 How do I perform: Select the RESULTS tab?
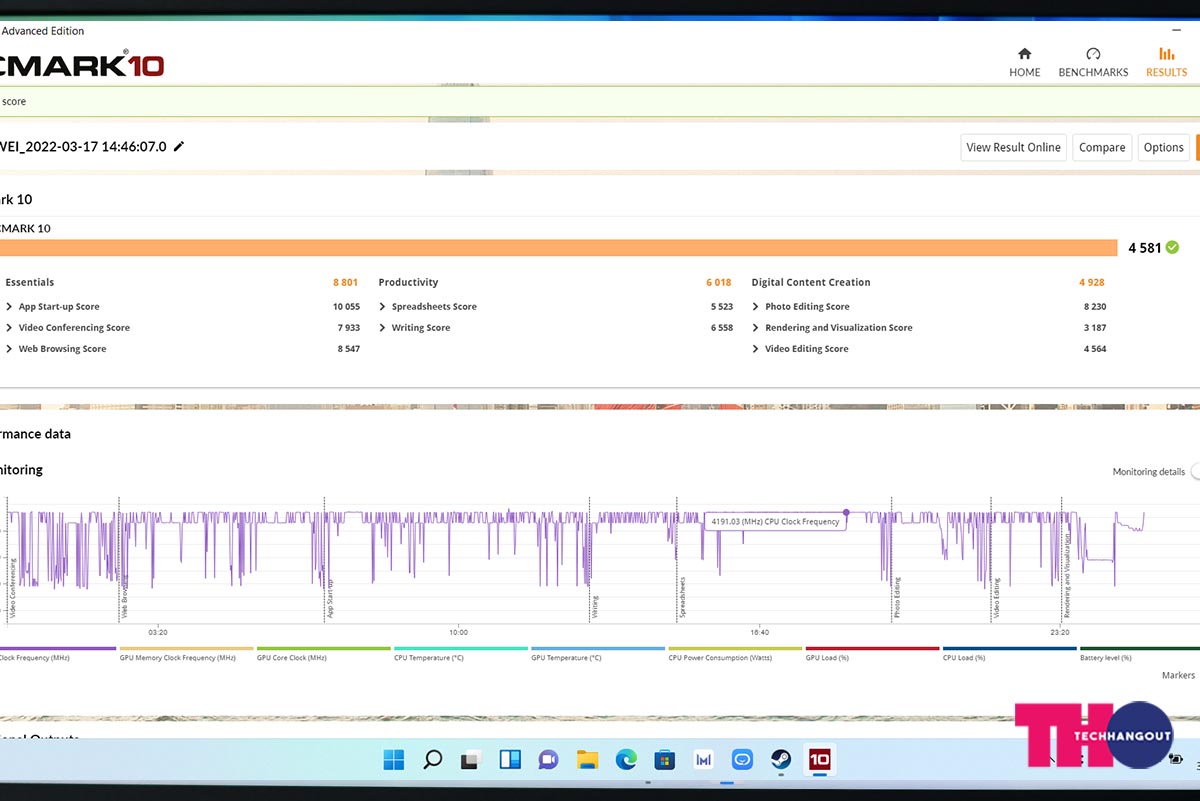[x=1166, y=62]
